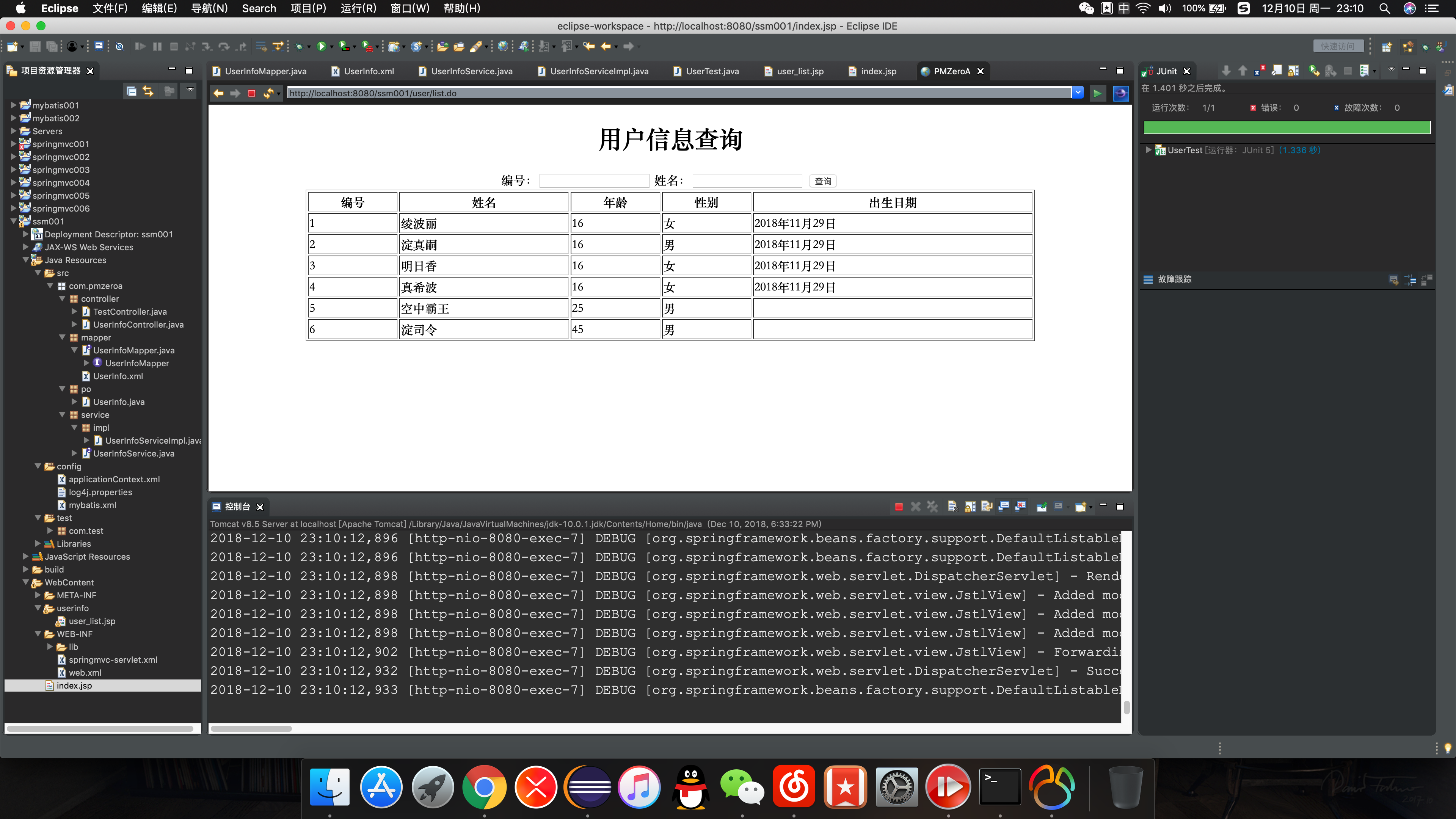Pin the 控制台 console view
This screenshot has height=819, width=1456.
[1042, 507]
